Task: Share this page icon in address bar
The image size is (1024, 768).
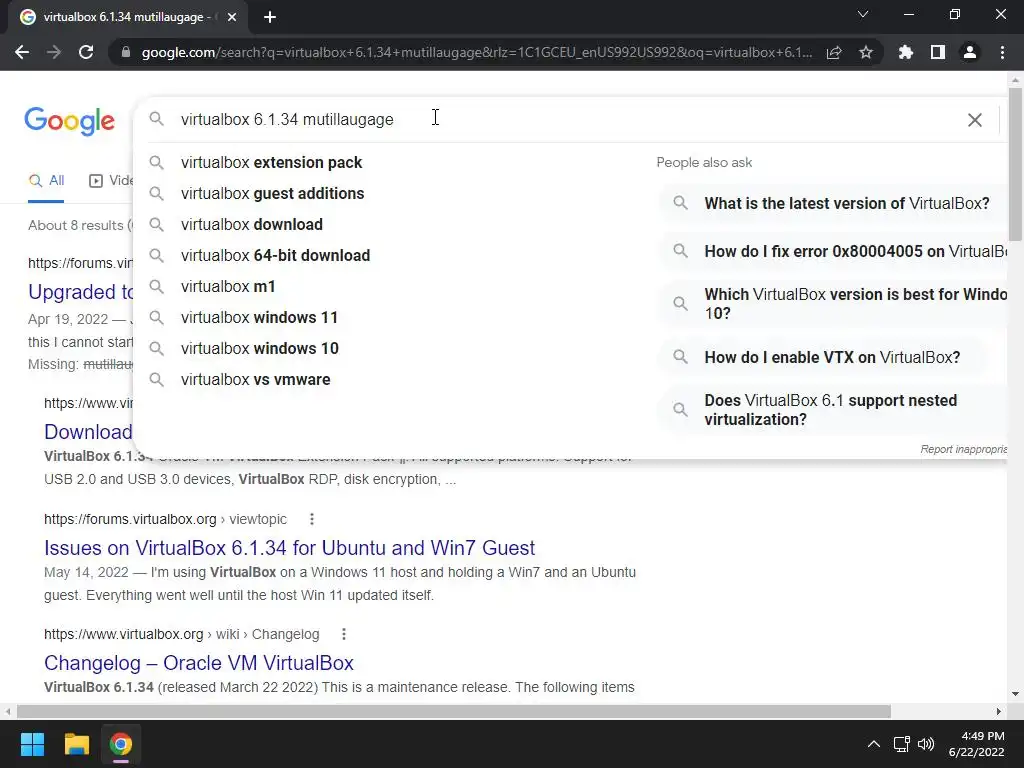Action: tap(834, 52)
